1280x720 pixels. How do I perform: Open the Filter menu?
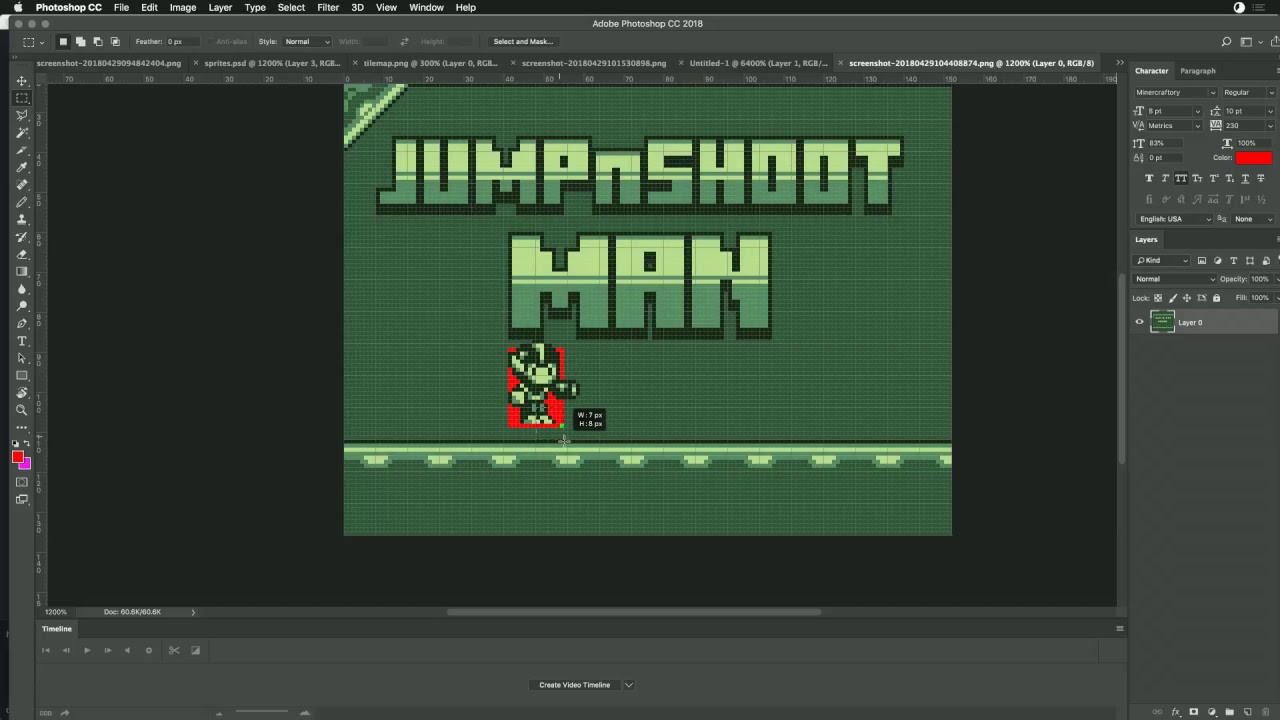(328, 8)
